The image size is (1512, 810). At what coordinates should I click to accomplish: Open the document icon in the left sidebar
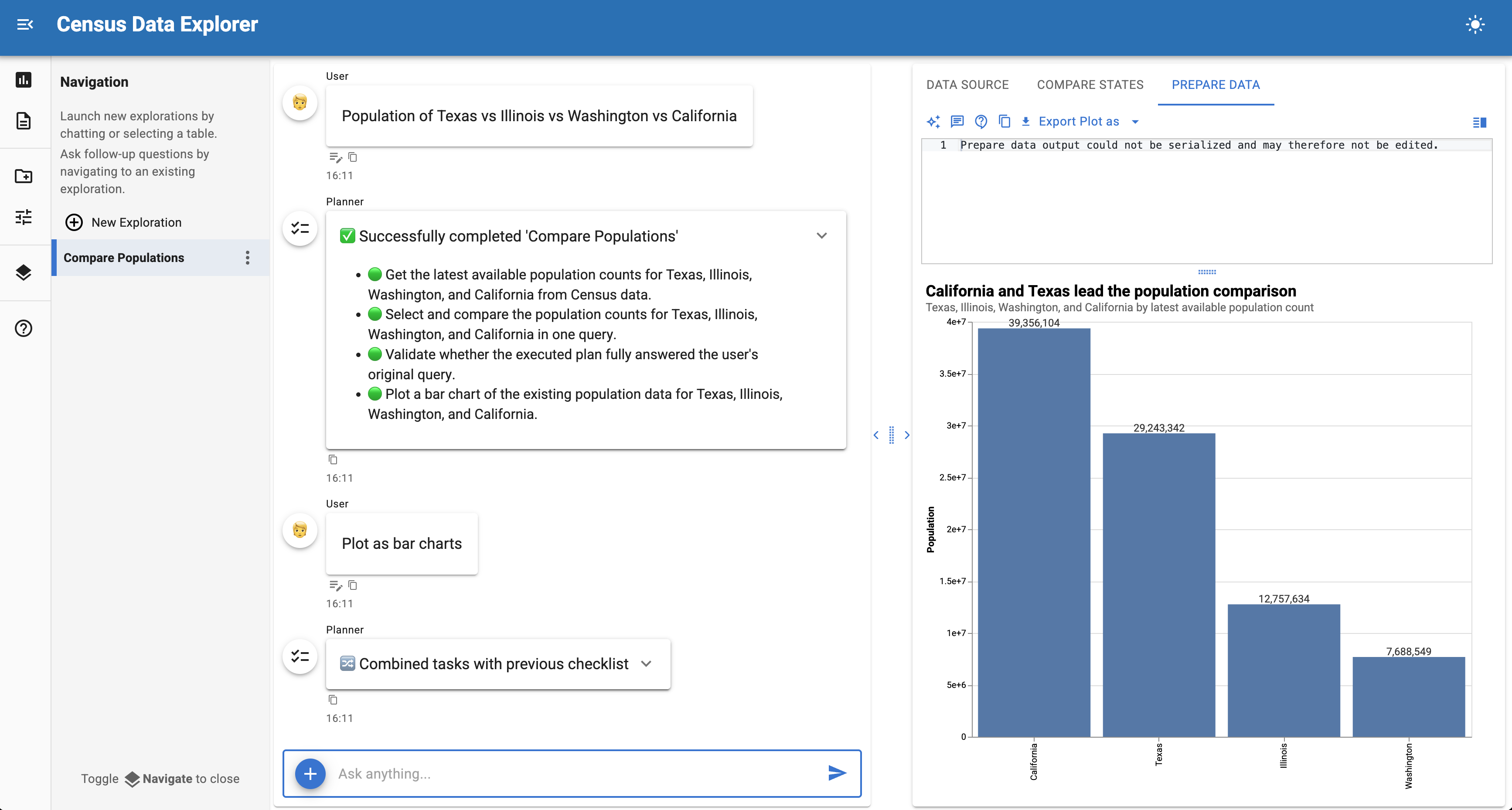click(x=24, y=121)
